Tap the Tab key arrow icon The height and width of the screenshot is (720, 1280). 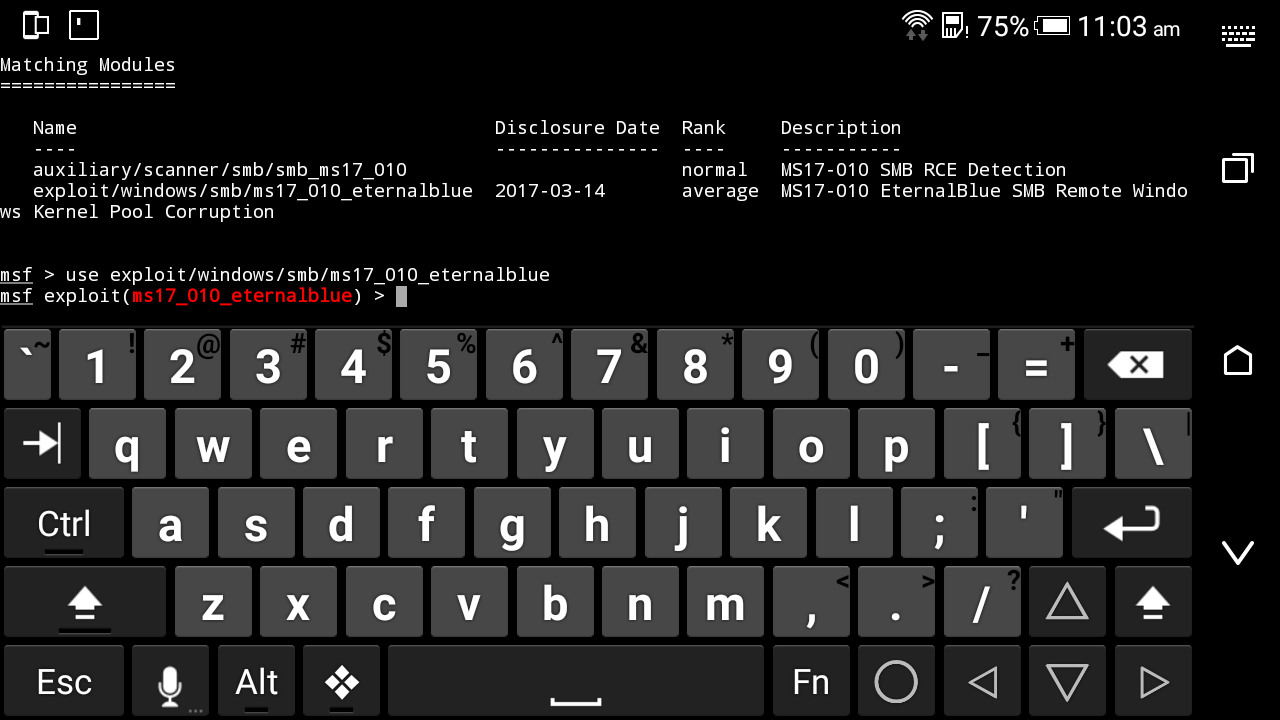(42, 443)
